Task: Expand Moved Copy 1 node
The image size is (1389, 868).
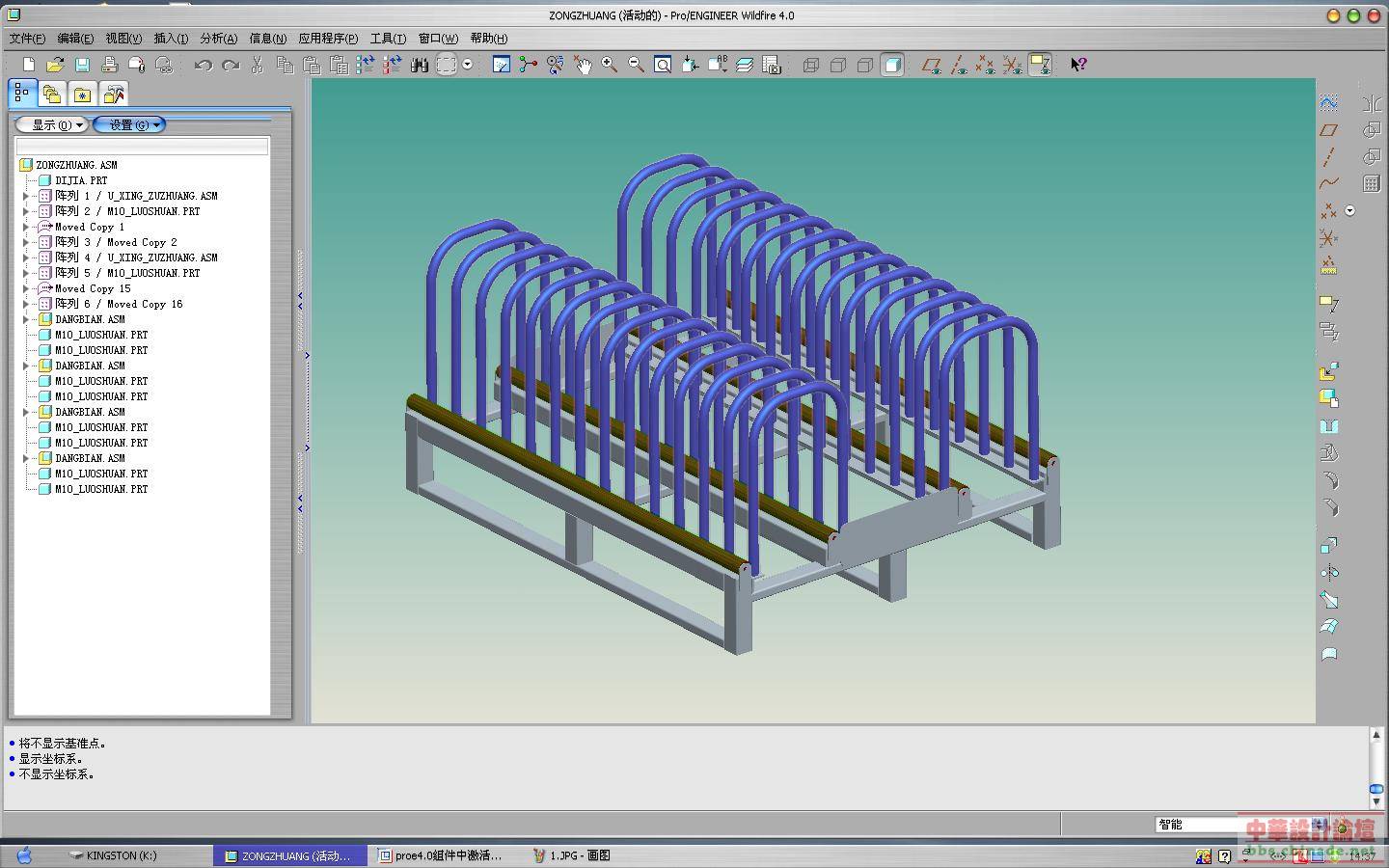Action: [x=26, y=227]
